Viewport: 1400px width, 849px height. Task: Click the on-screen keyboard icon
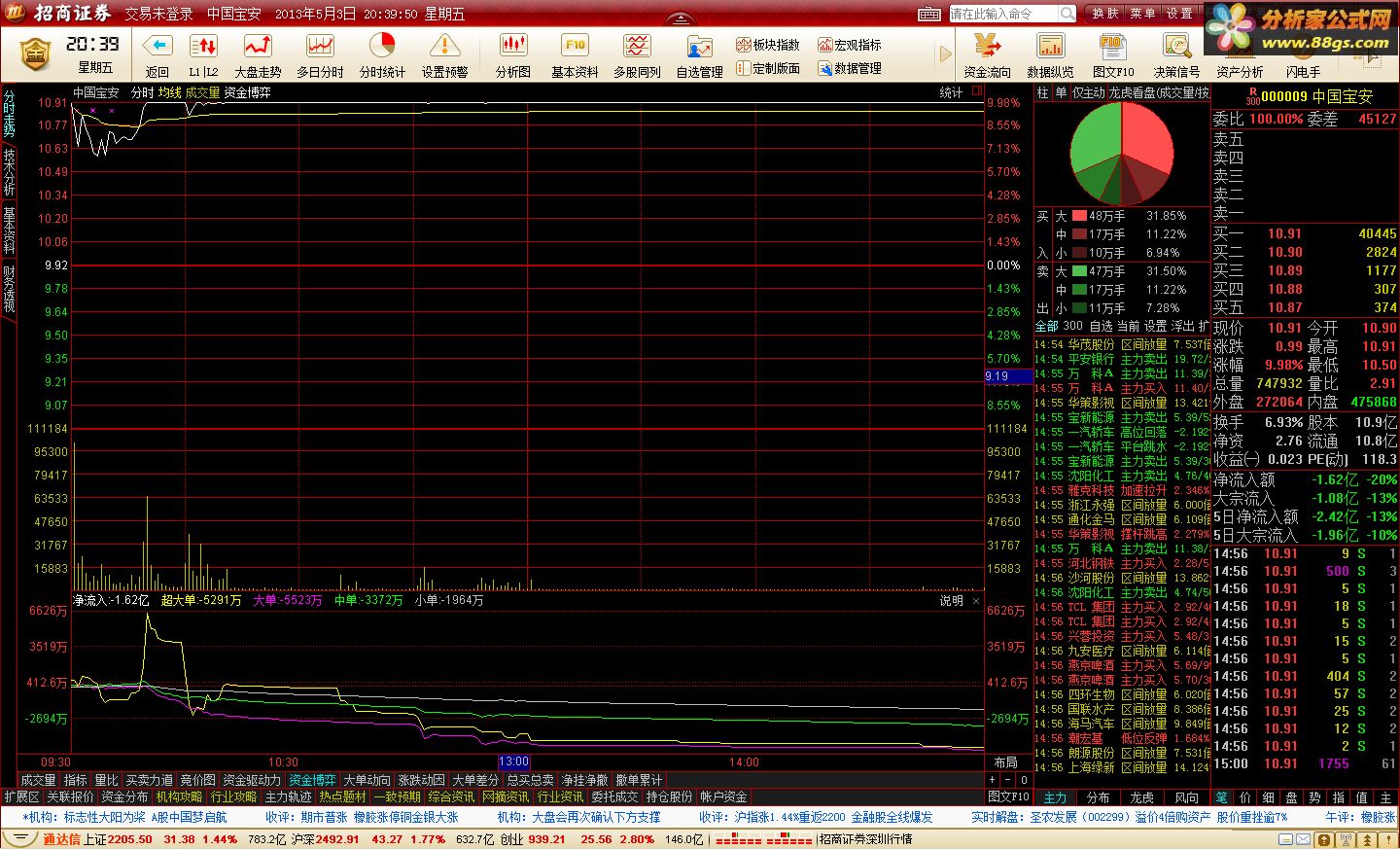tap(929, 14)
